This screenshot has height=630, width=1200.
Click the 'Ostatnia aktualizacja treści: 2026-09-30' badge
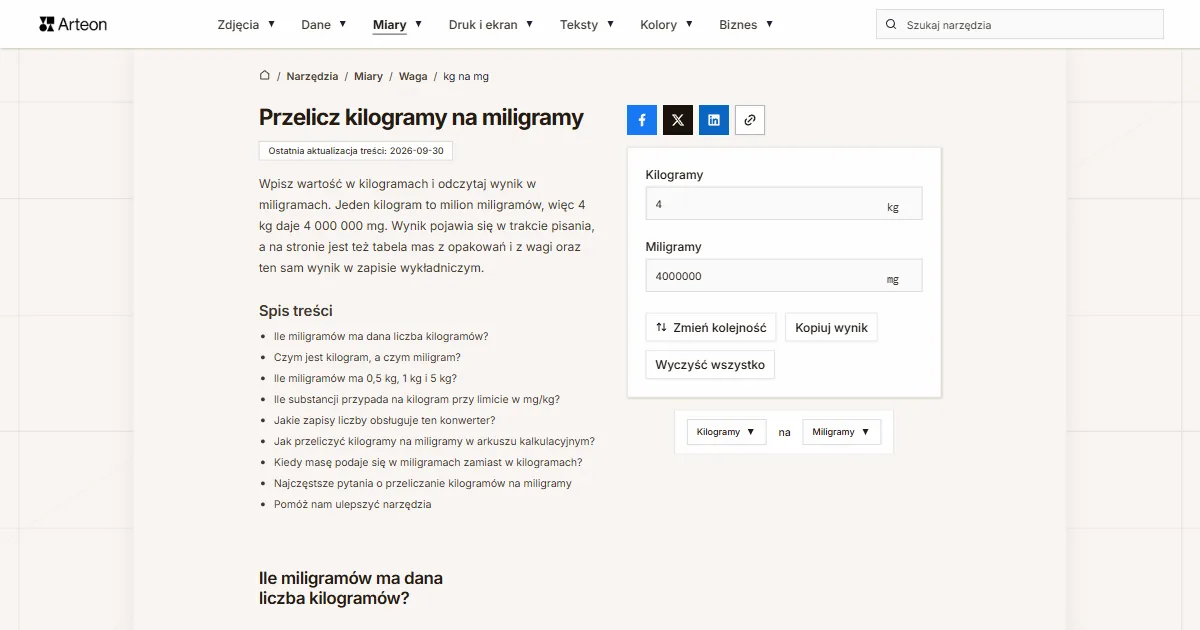356,150
